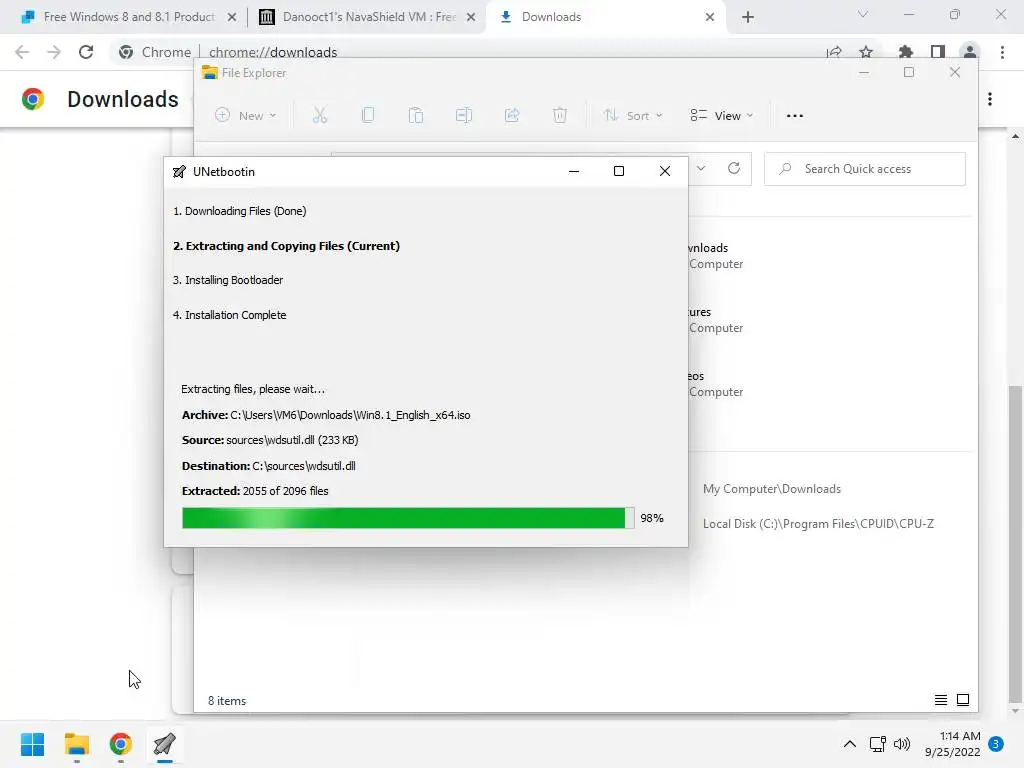
Task: Click the Chrome taskbar icon
Action: pos(120,744)
